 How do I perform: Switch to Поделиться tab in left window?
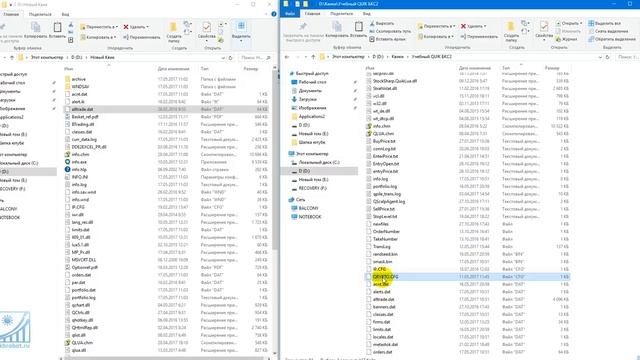point(40,14)
